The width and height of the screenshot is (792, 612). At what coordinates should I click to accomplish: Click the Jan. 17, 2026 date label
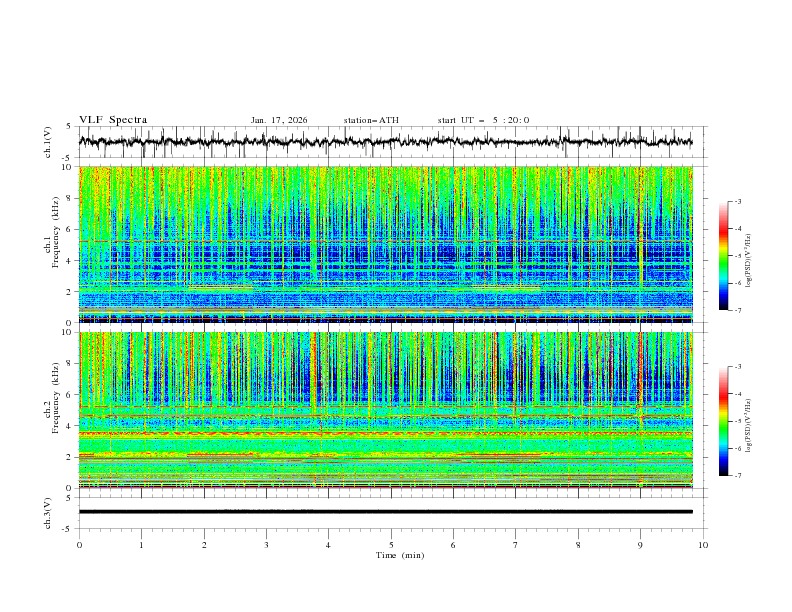pyautogui.click(x=279, y=120)
